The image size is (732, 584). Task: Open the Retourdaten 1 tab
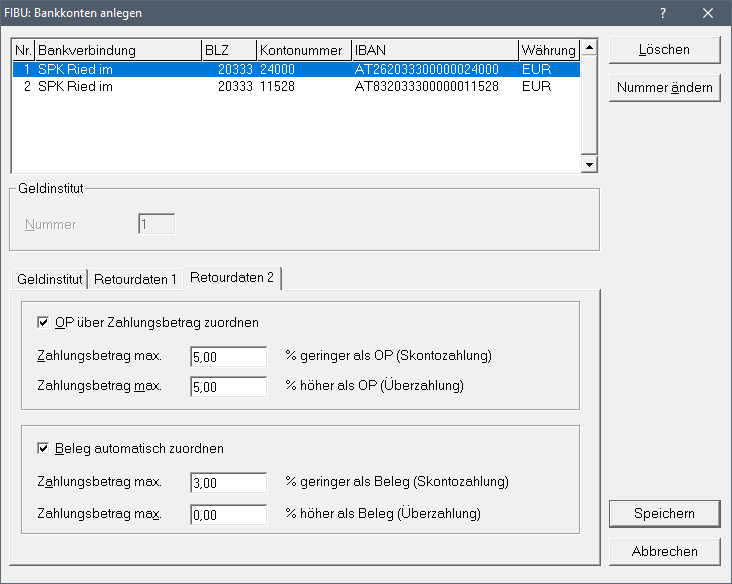[134, 279]
